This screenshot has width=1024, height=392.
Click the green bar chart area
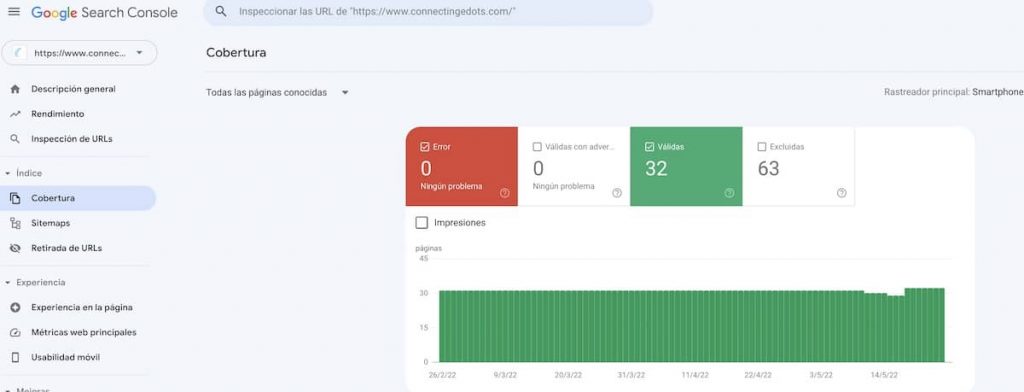point(692,325)
